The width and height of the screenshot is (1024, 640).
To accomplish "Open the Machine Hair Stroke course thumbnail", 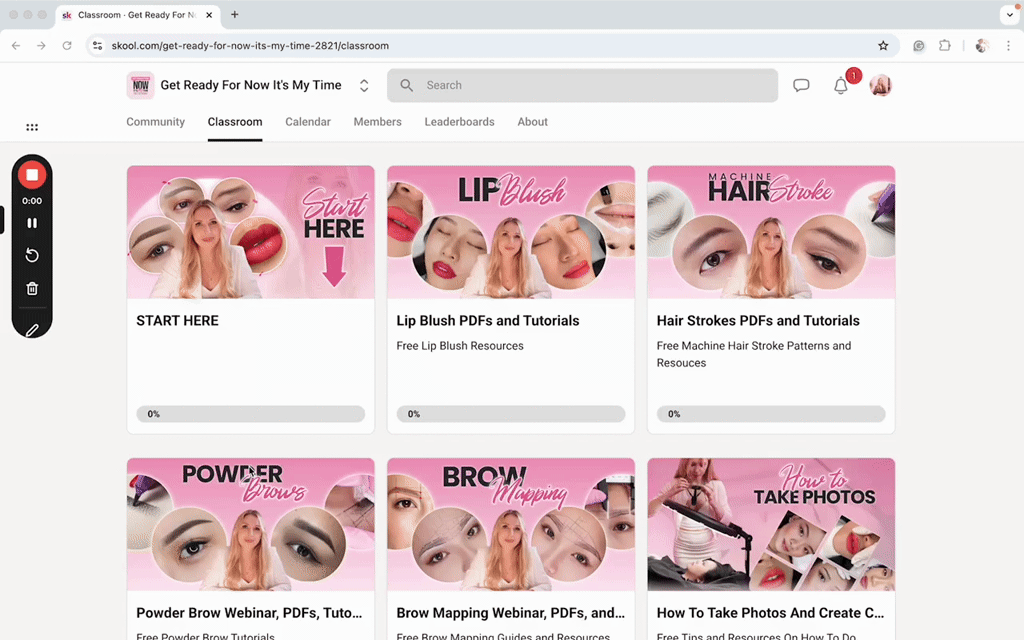I will click(771, 232).
